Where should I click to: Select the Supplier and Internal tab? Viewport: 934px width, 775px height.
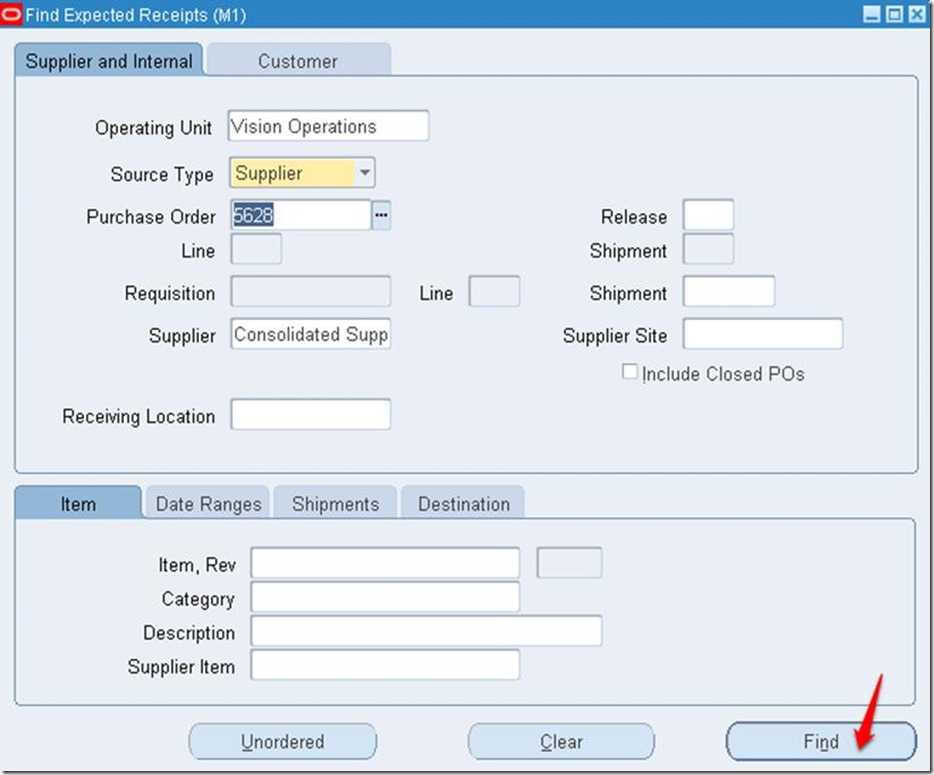click(108, 61)
